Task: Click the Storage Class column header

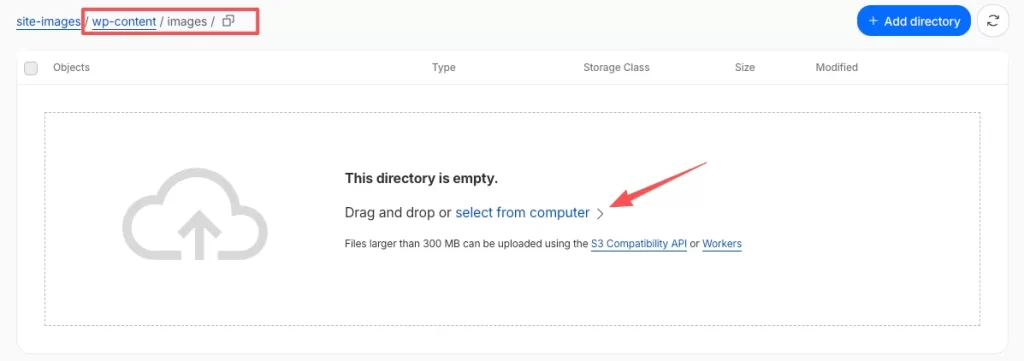Action: tap(616, 67)
